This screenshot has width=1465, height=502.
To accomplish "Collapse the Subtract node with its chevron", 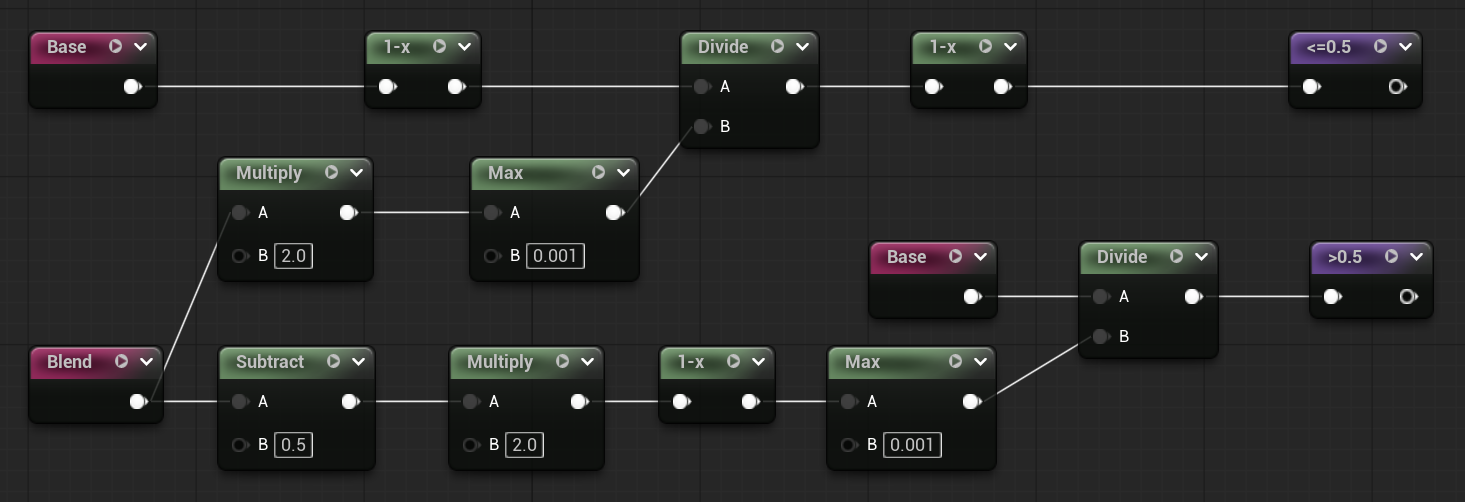I will (x=358, y=362).
